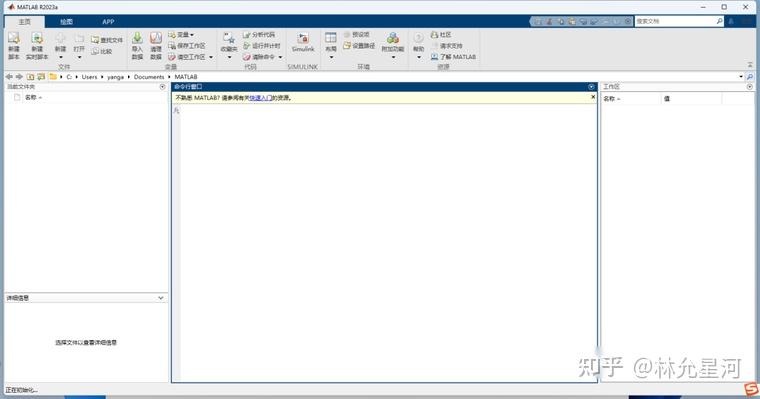Open the arrow below 附加功能
This screenshot has height=399, width=760.
coord(393,57)
